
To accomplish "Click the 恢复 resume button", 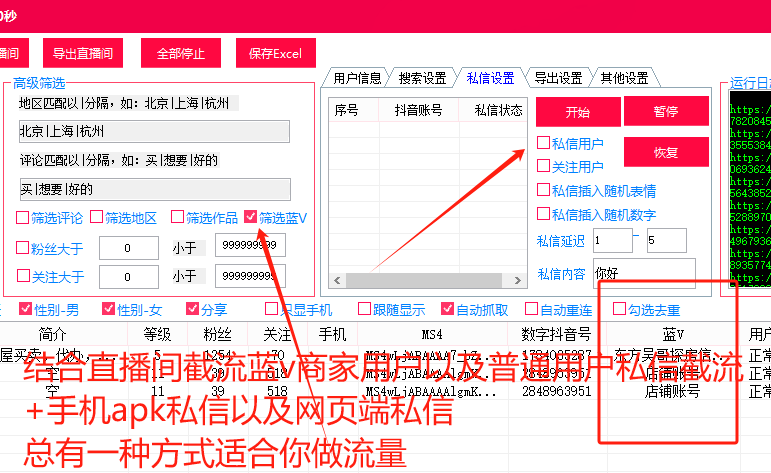I will [665, 152].
